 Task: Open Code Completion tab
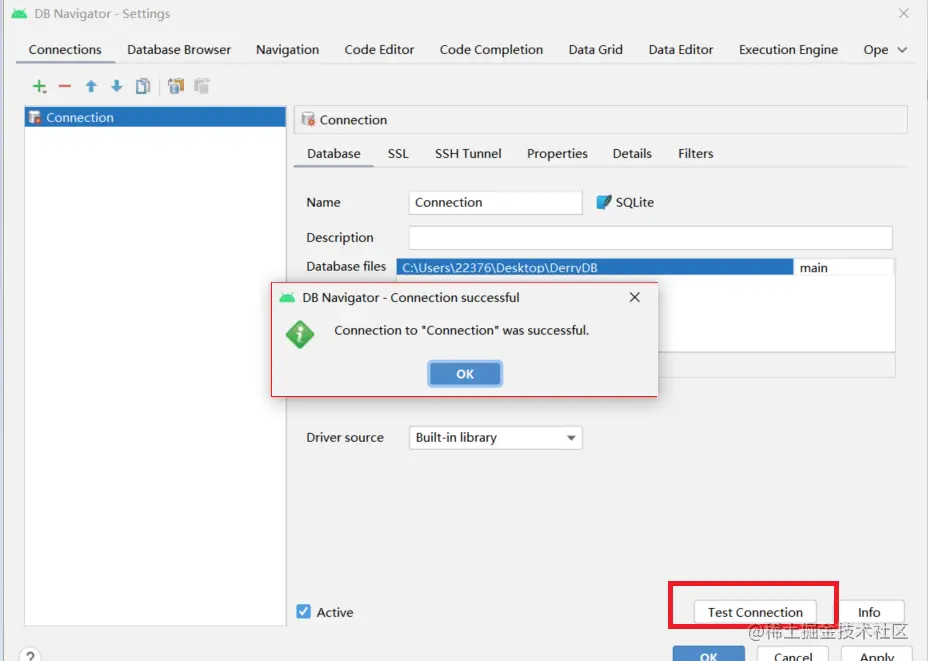491,50
